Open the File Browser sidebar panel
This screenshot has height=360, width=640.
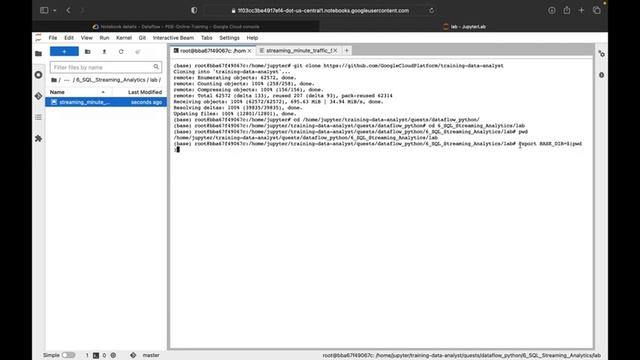(x=38, y=53)
